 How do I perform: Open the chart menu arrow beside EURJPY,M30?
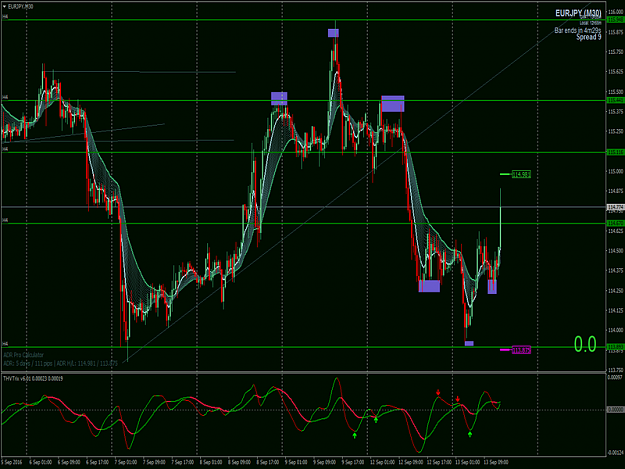4,7
